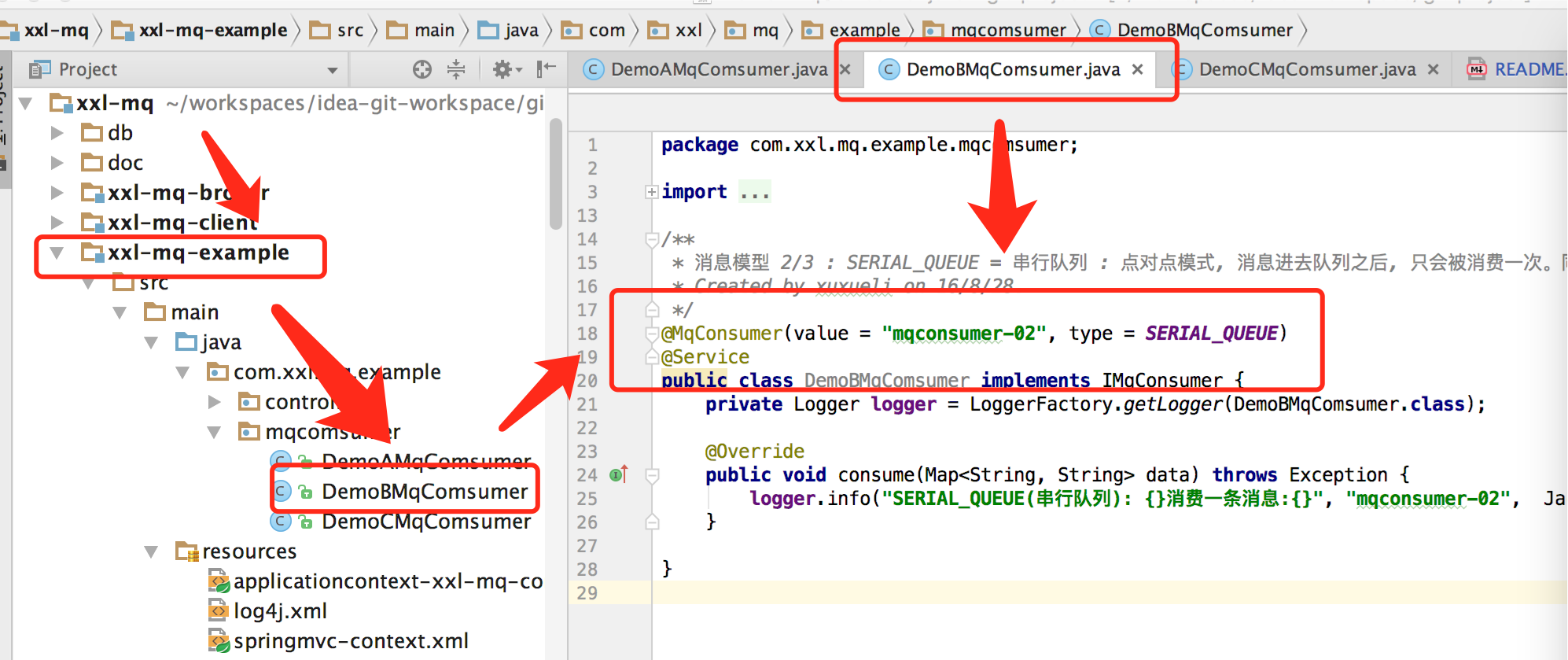Viewport: 1568px width, 660px height.
Task: Open log4j.xml file
Action: [x=267, y=611]
